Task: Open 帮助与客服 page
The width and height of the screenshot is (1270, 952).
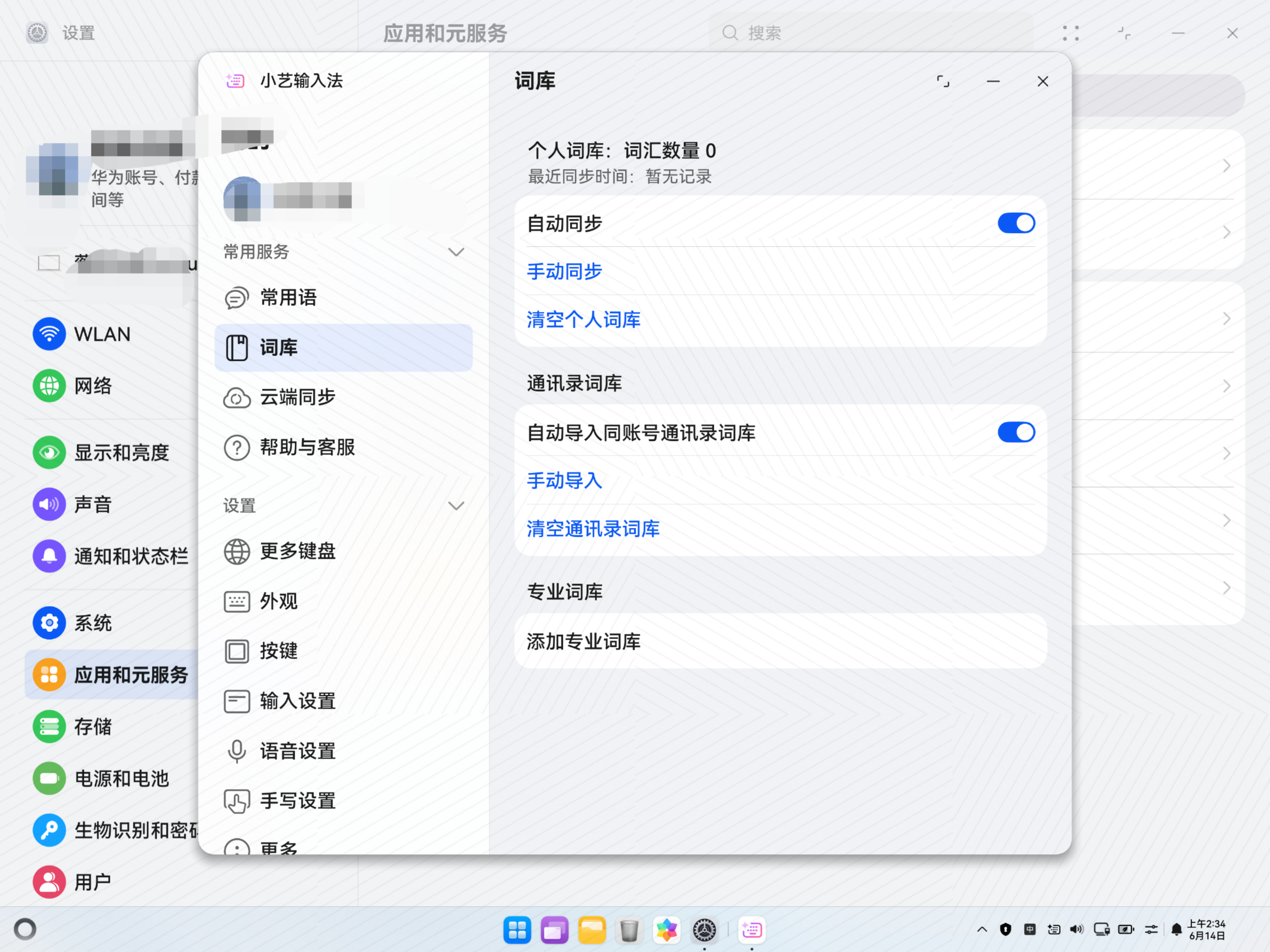Action: pos(343,447)
